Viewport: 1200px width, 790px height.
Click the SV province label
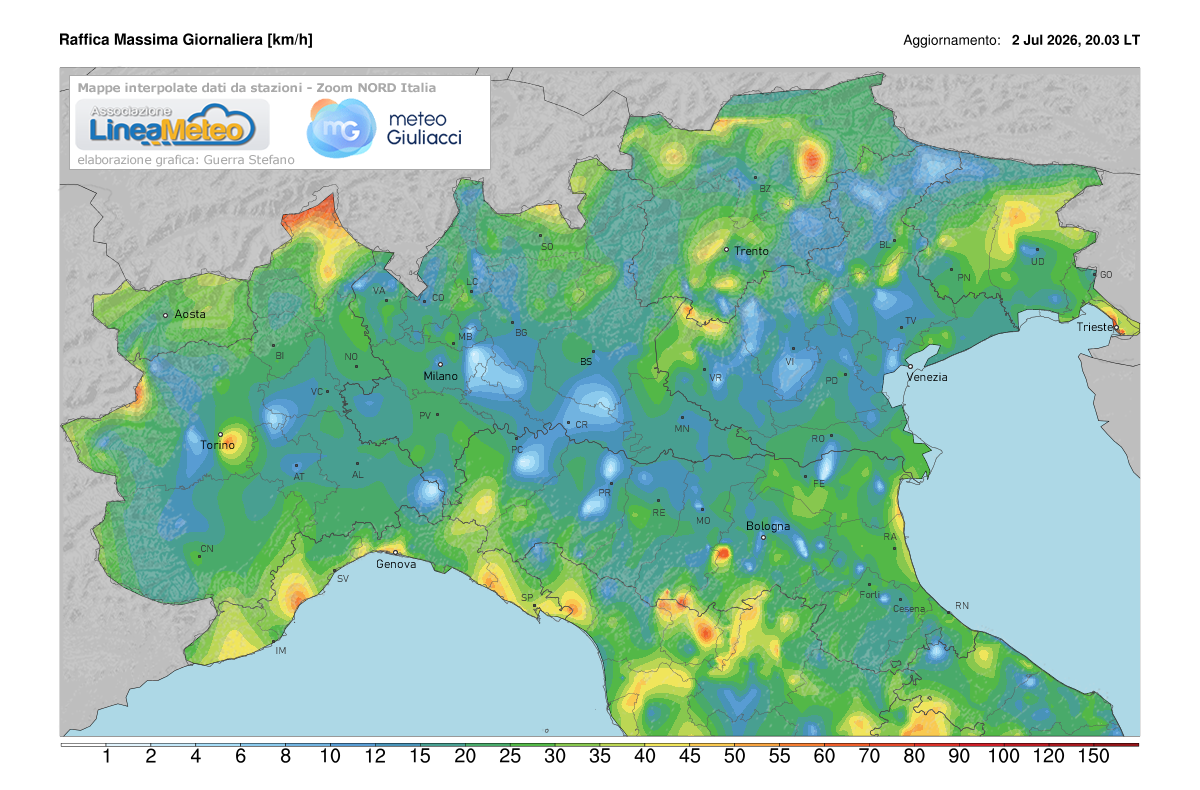click(342, 579)
